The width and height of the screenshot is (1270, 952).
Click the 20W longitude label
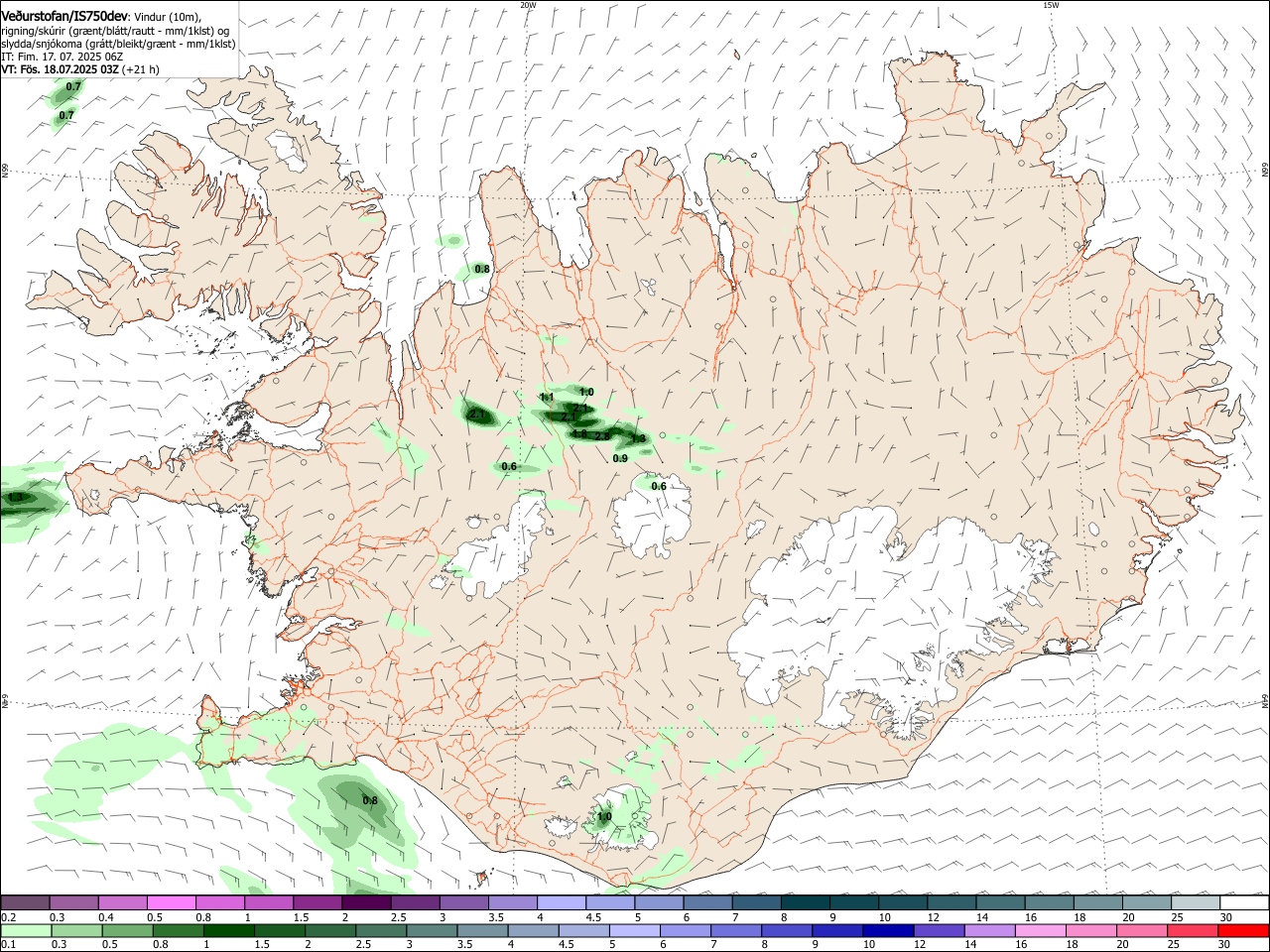528,5
